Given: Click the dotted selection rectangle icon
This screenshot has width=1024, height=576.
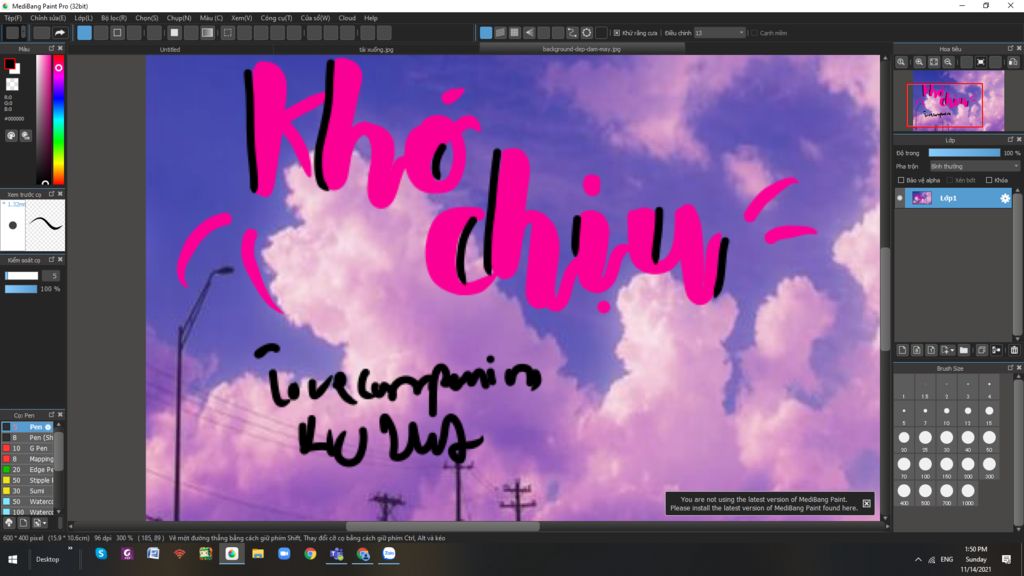Looking at the screenshot, I should click(228, 33).
